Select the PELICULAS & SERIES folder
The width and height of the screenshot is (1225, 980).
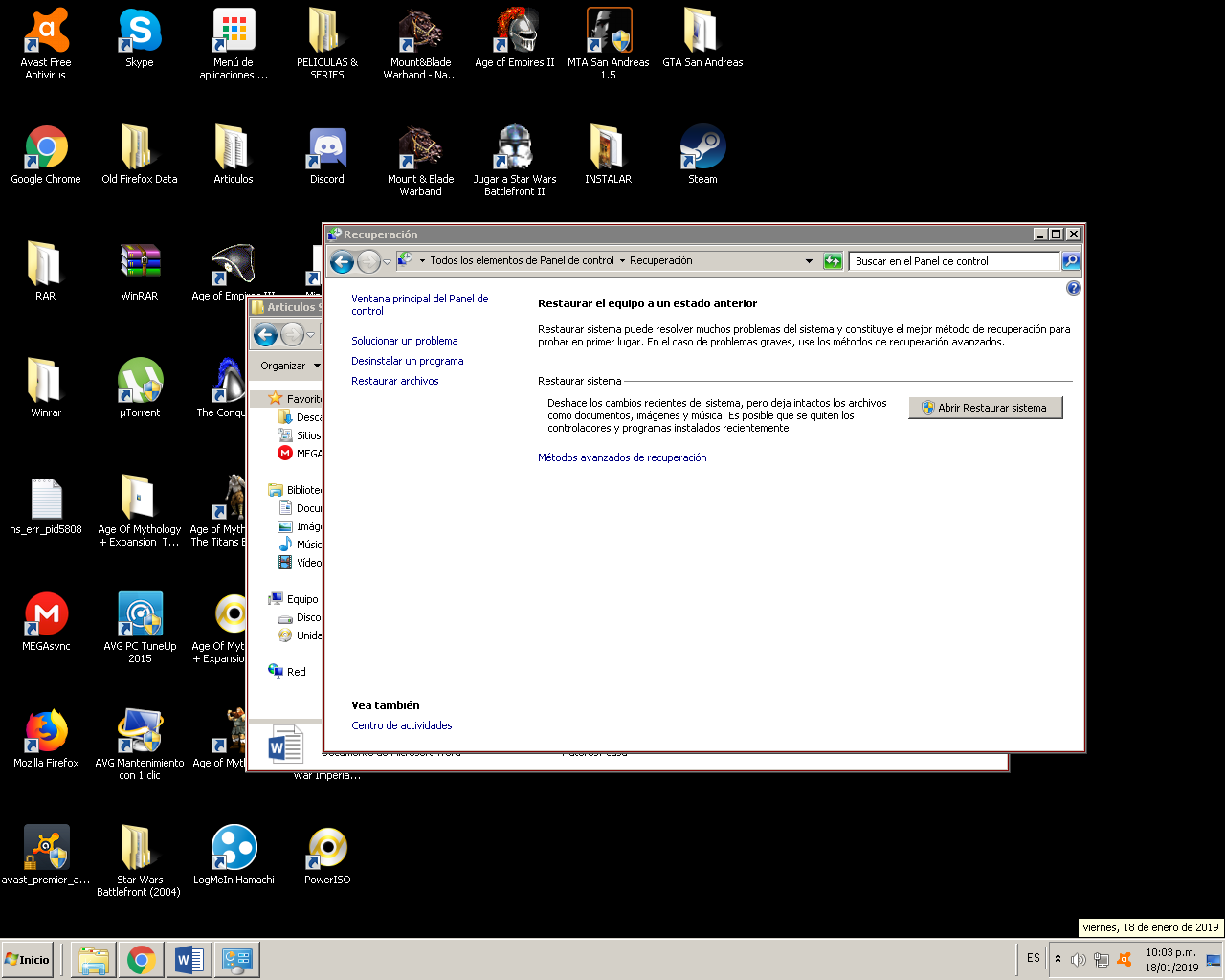[327, 44]
